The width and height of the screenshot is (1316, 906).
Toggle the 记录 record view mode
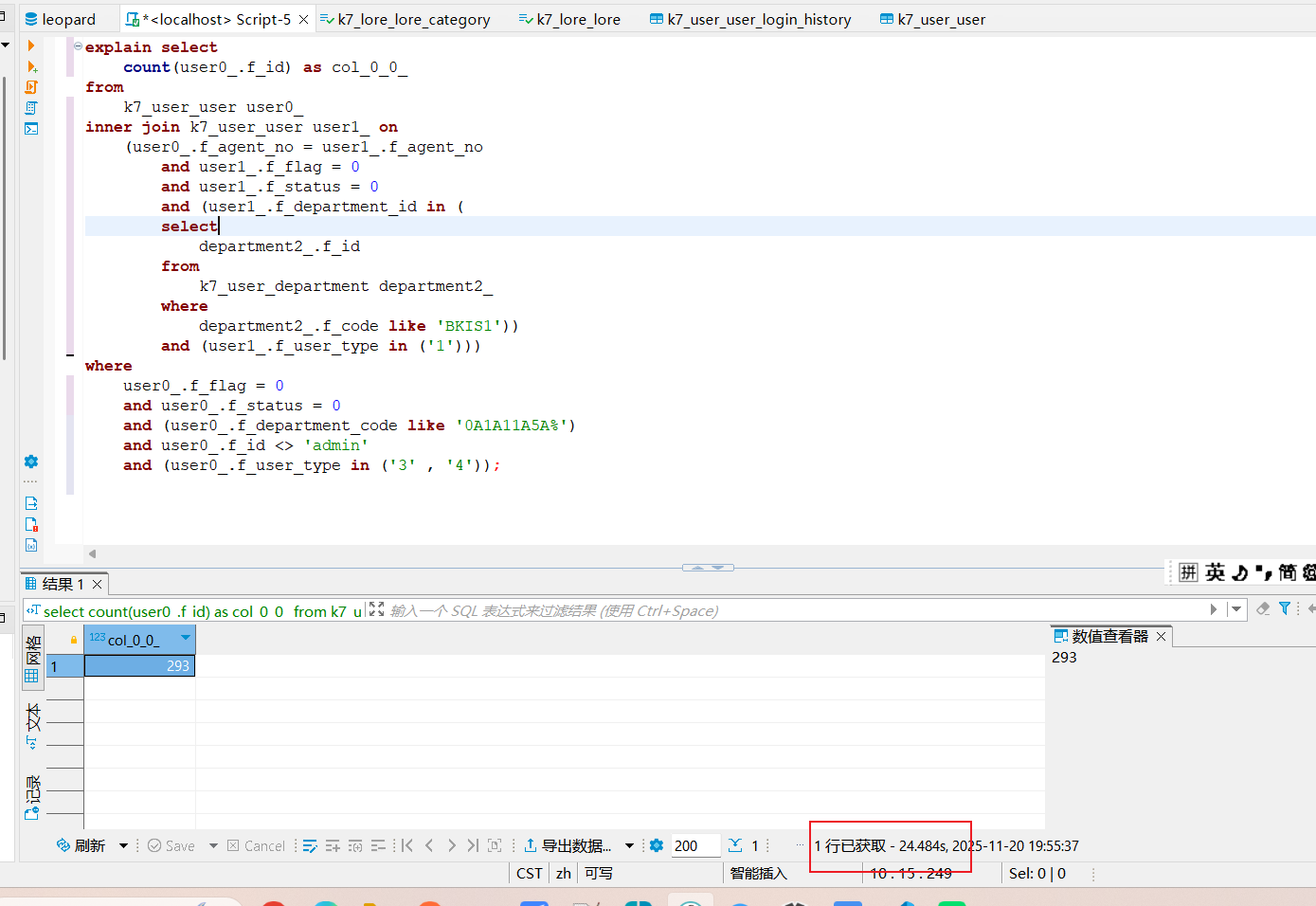(x=32, y=796)
